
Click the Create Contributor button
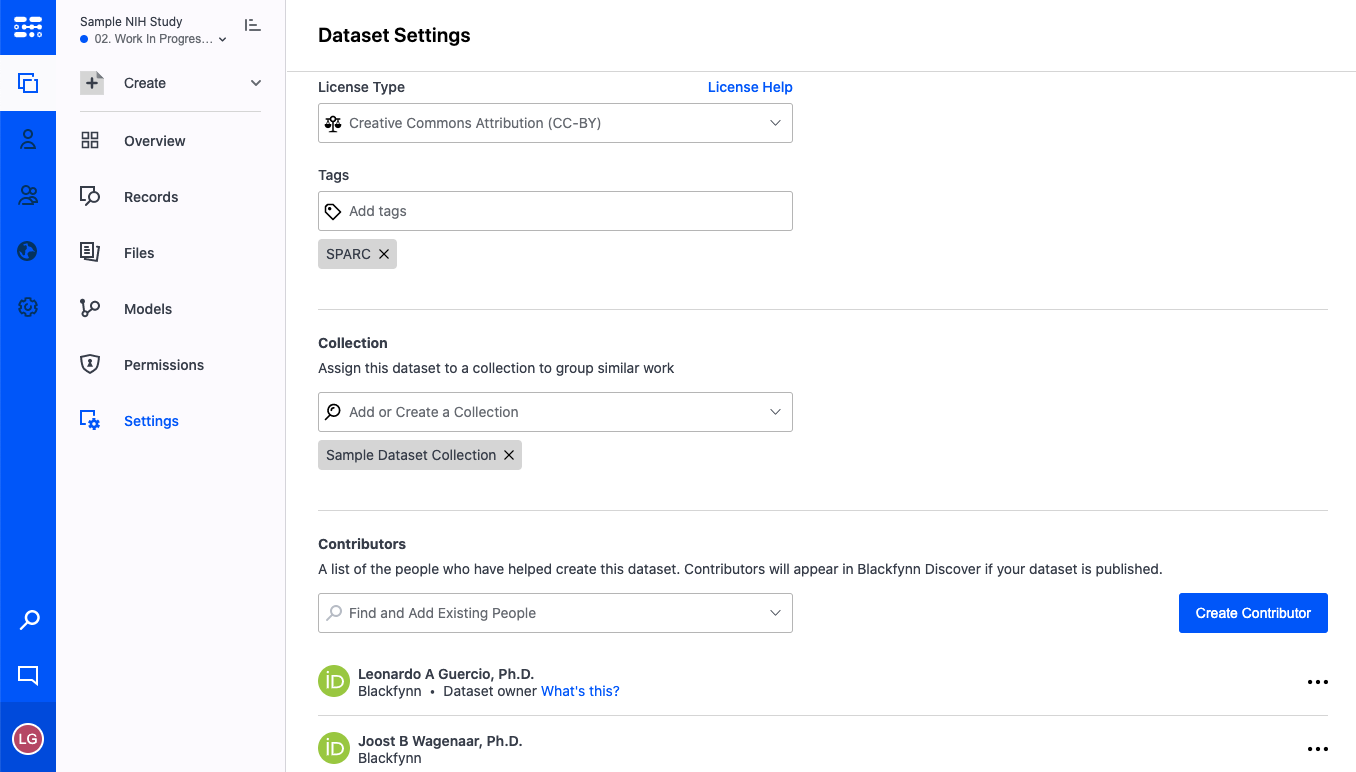[x=1253, y=613]
